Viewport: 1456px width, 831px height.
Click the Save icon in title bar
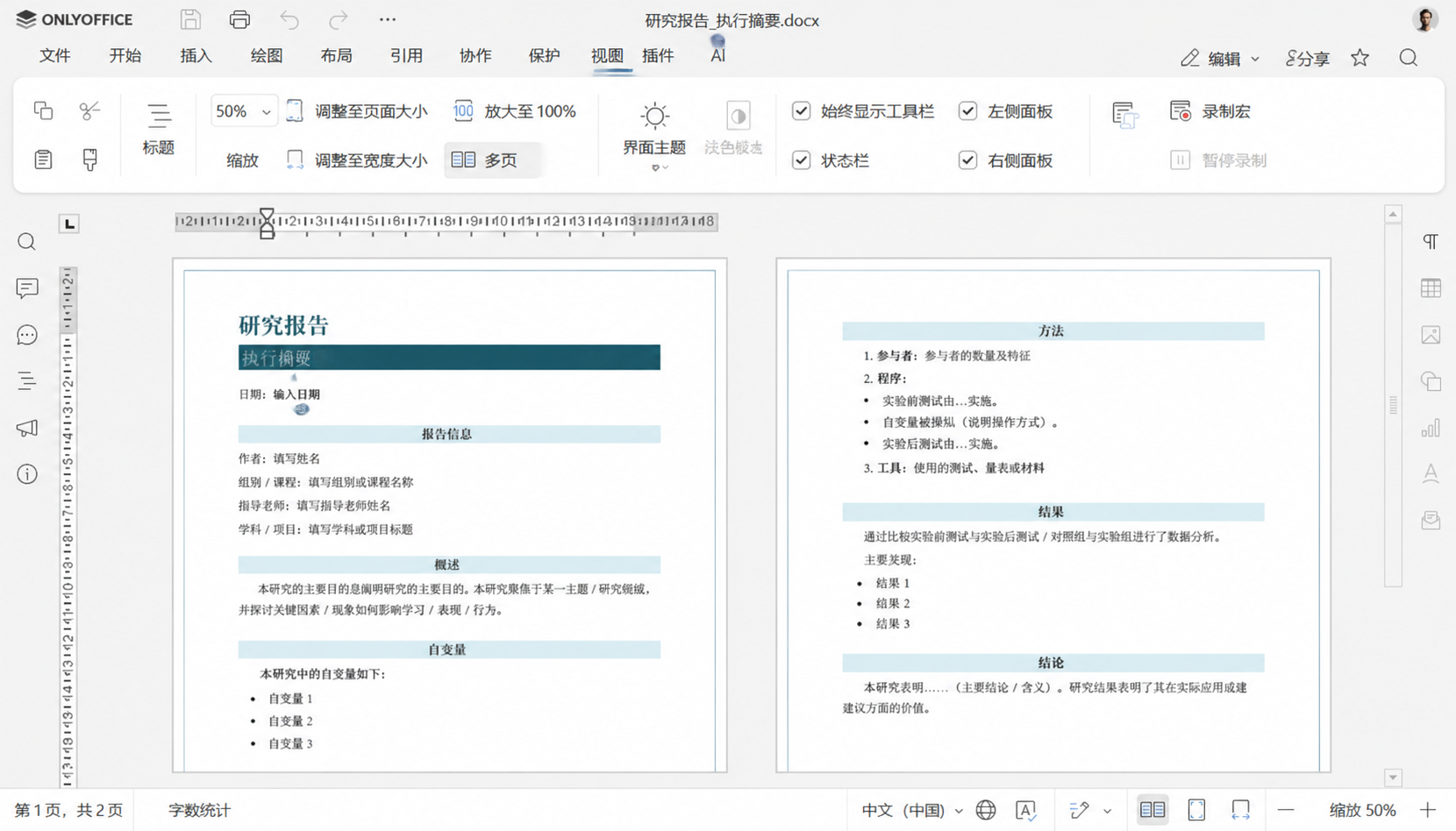click(x=190, y=19)
